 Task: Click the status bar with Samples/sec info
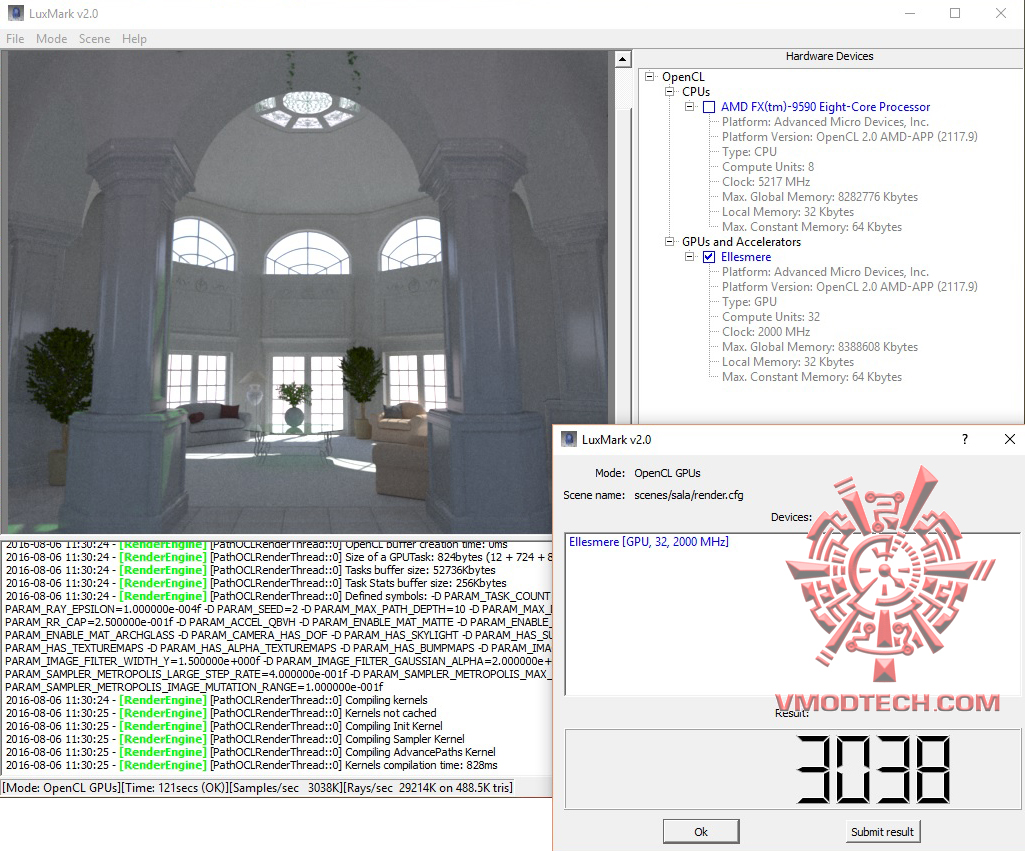258,788
